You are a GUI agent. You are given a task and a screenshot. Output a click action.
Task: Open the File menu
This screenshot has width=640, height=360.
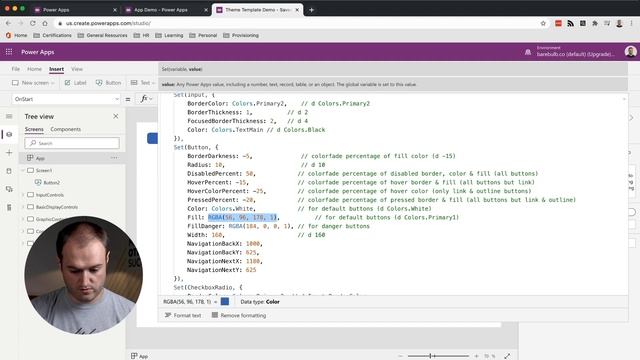pyautogui.click(x=16, y=69)
